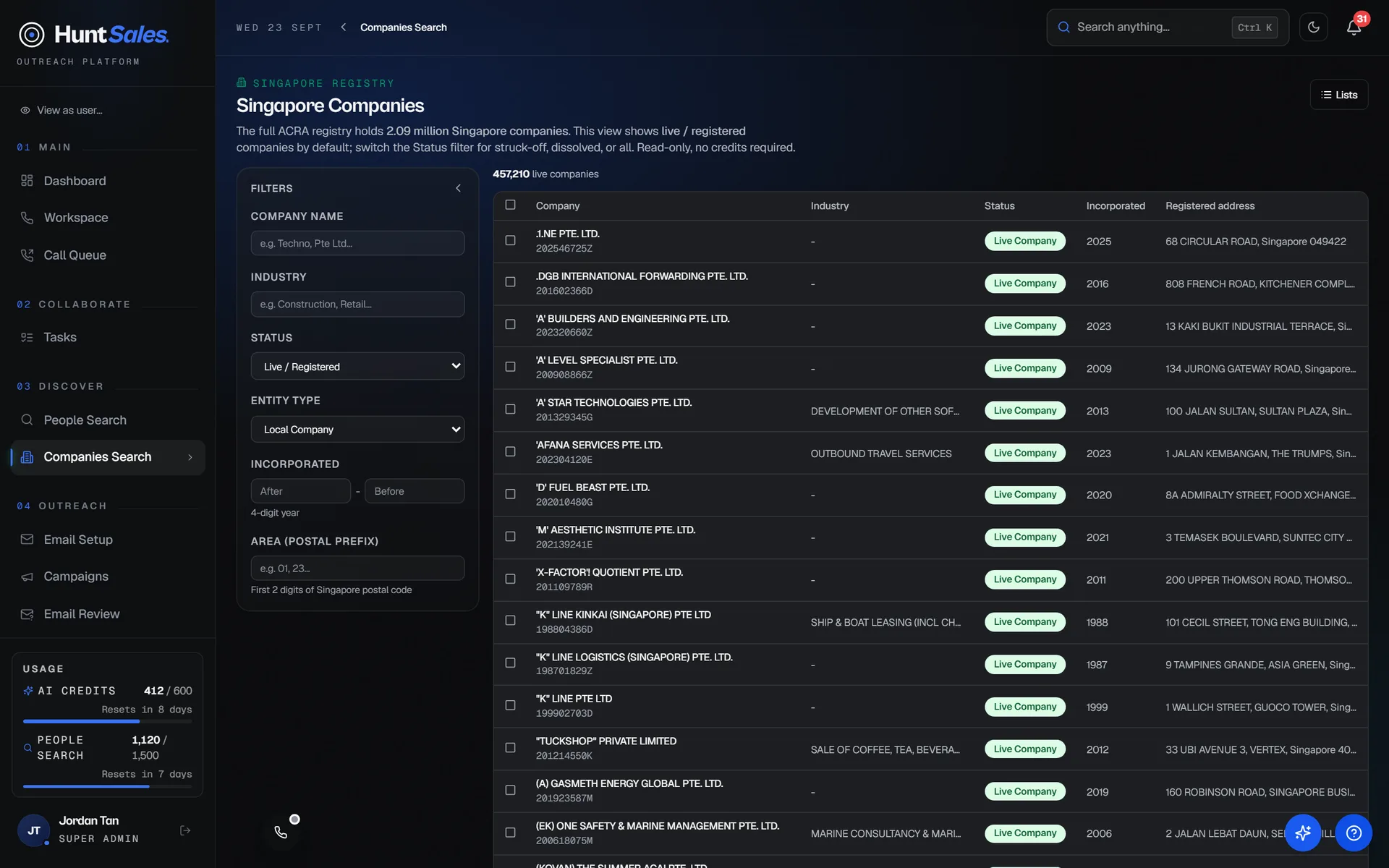Screen dimensions: 1389x868
Task: Go back using breadcrumb chevron arrow
Action: pyautogui.click(x=344, y=27)
